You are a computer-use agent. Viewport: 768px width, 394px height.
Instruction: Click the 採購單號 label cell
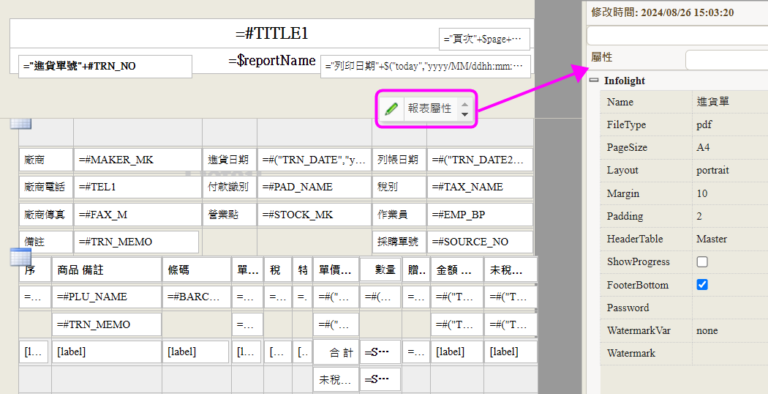coord(399,242)
